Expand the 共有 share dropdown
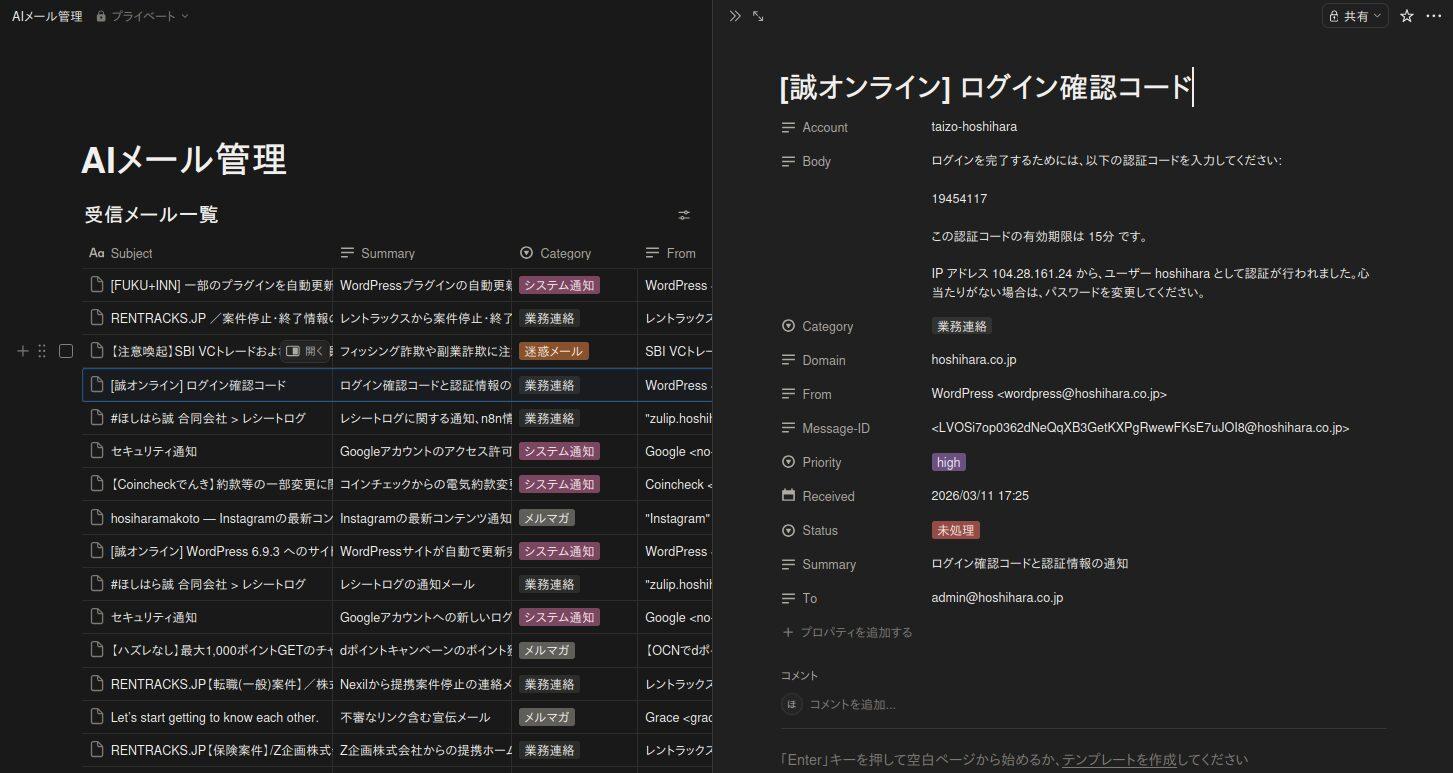 point(1355,16)
